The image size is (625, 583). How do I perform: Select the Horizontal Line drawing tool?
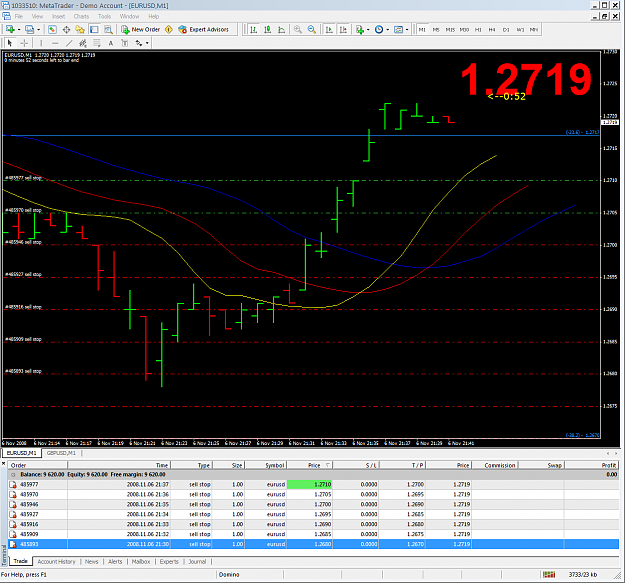55,43
